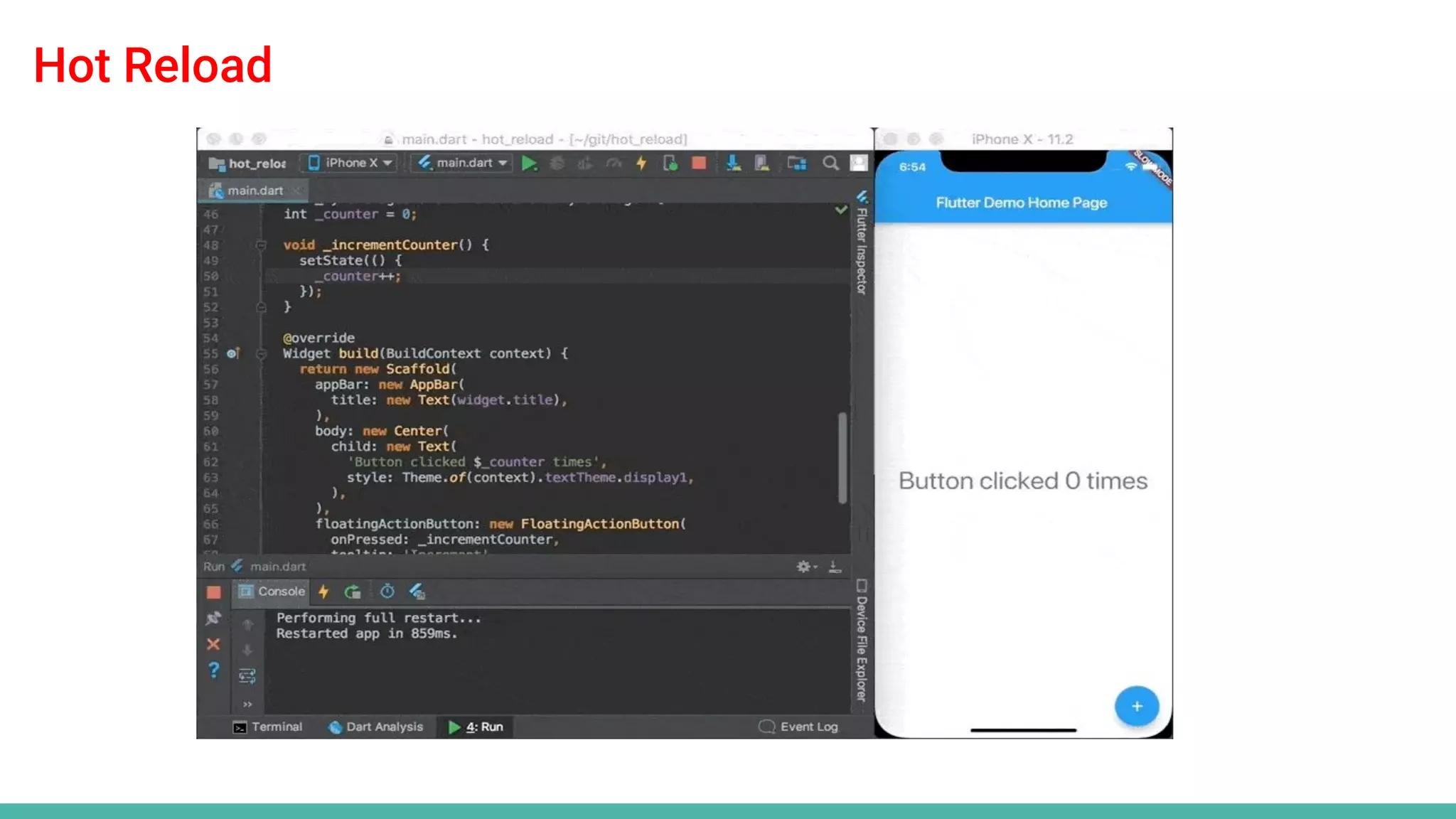This screenshot has width=1456, height=819.
Task: Click the red Stop button in top toolbar
Action: coord(699,164)
